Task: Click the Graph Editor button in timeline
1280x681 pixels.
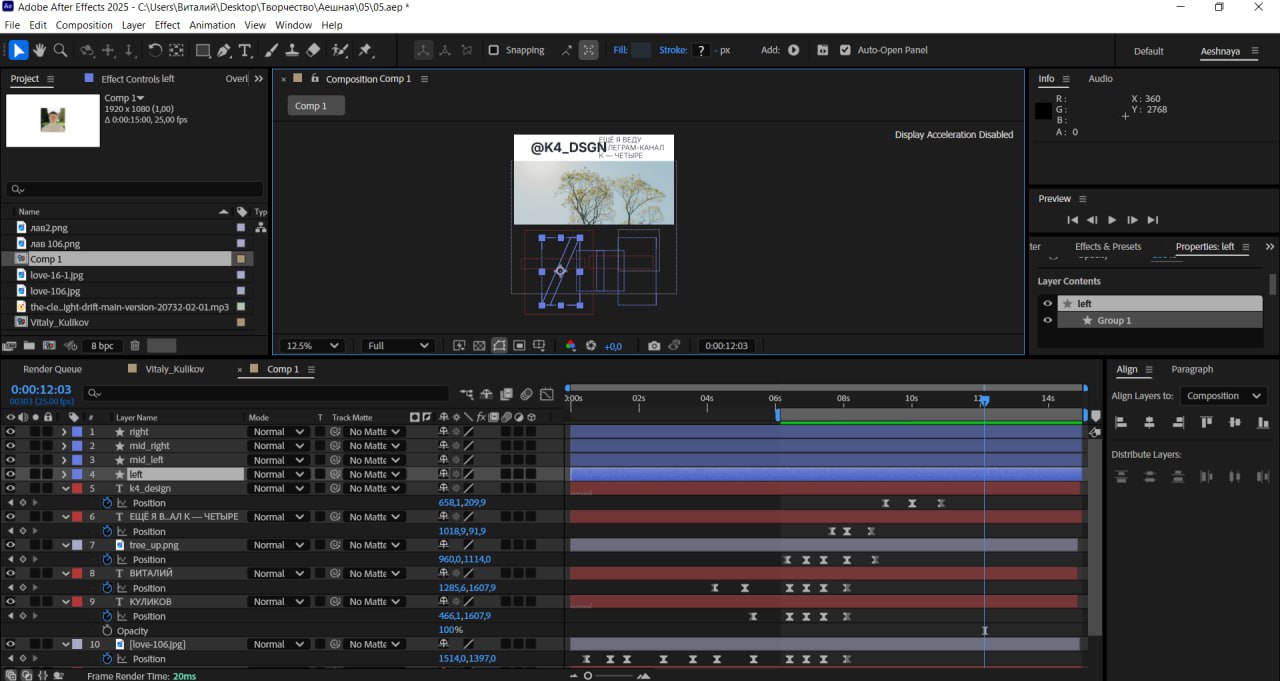Action: [547, 395]
